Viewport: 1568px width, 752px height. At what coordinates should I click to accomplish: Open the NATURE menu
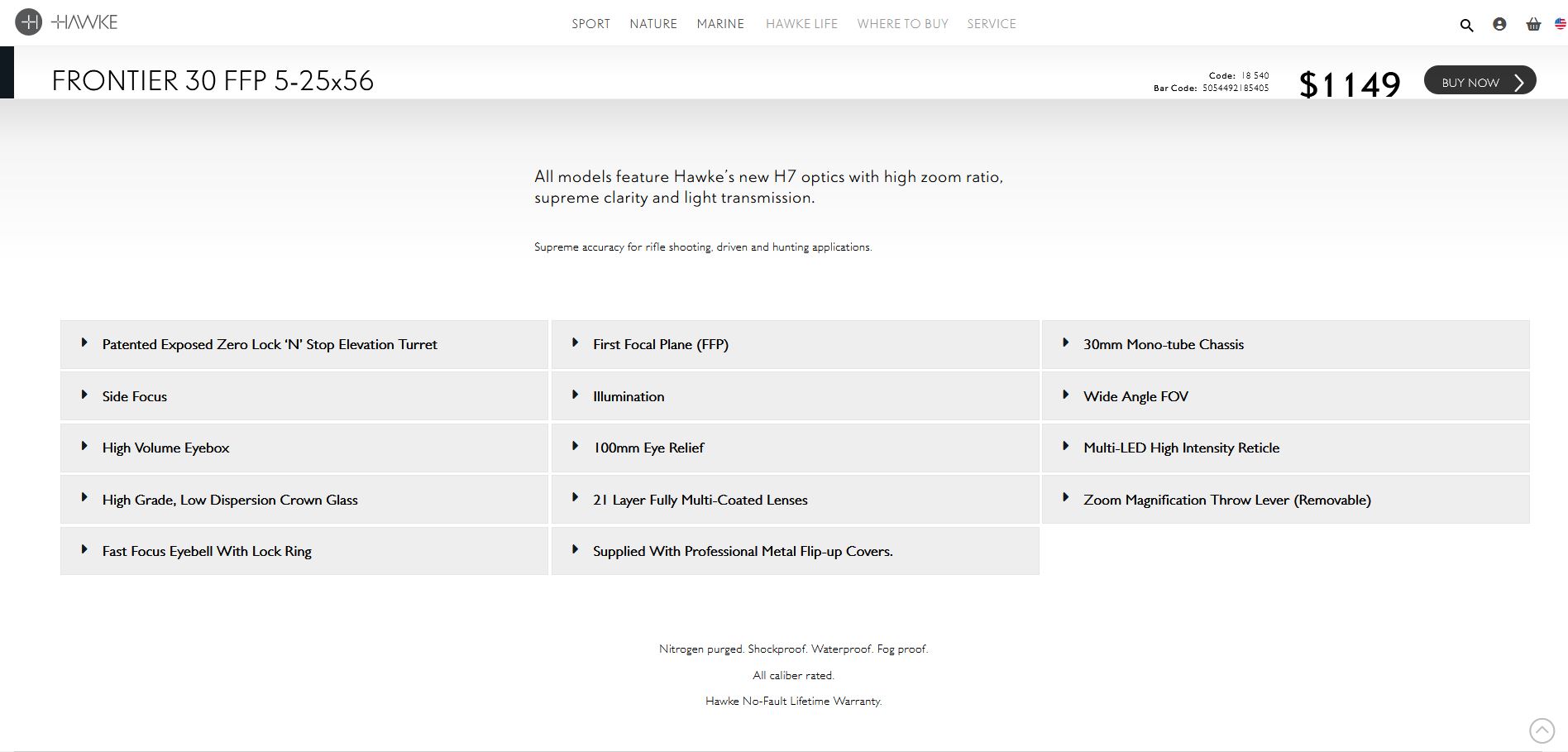click(653, 24)
